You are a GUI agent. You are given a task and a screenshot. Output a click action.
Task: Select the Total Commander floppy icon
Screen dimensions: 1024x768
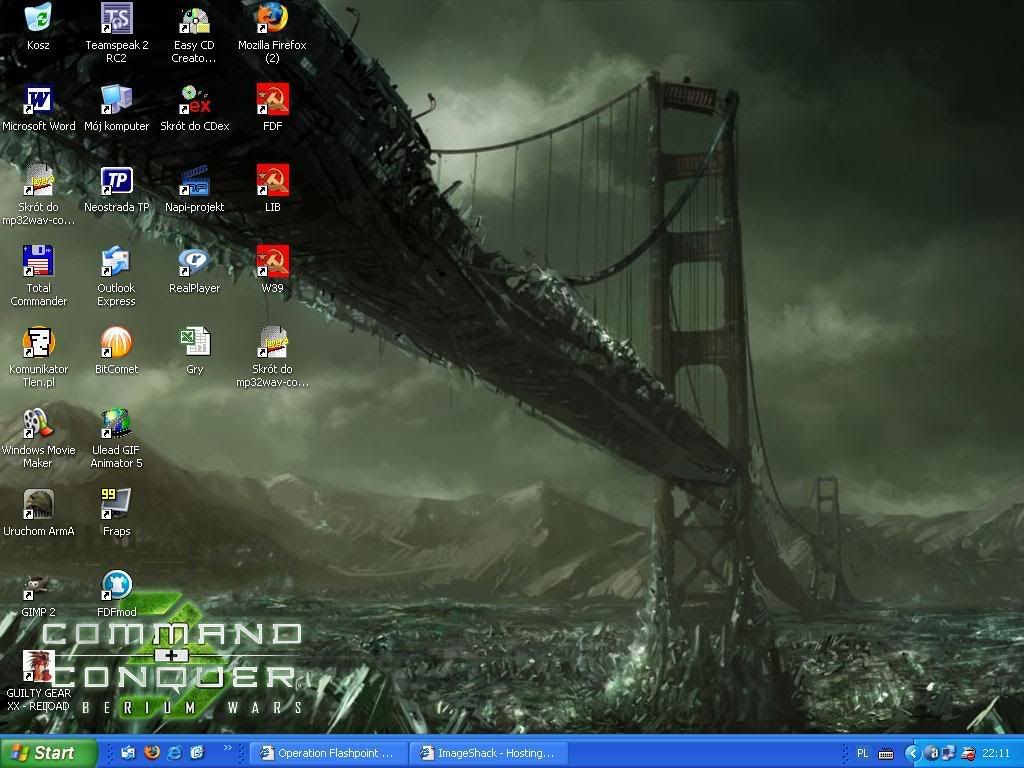point(38,261)
